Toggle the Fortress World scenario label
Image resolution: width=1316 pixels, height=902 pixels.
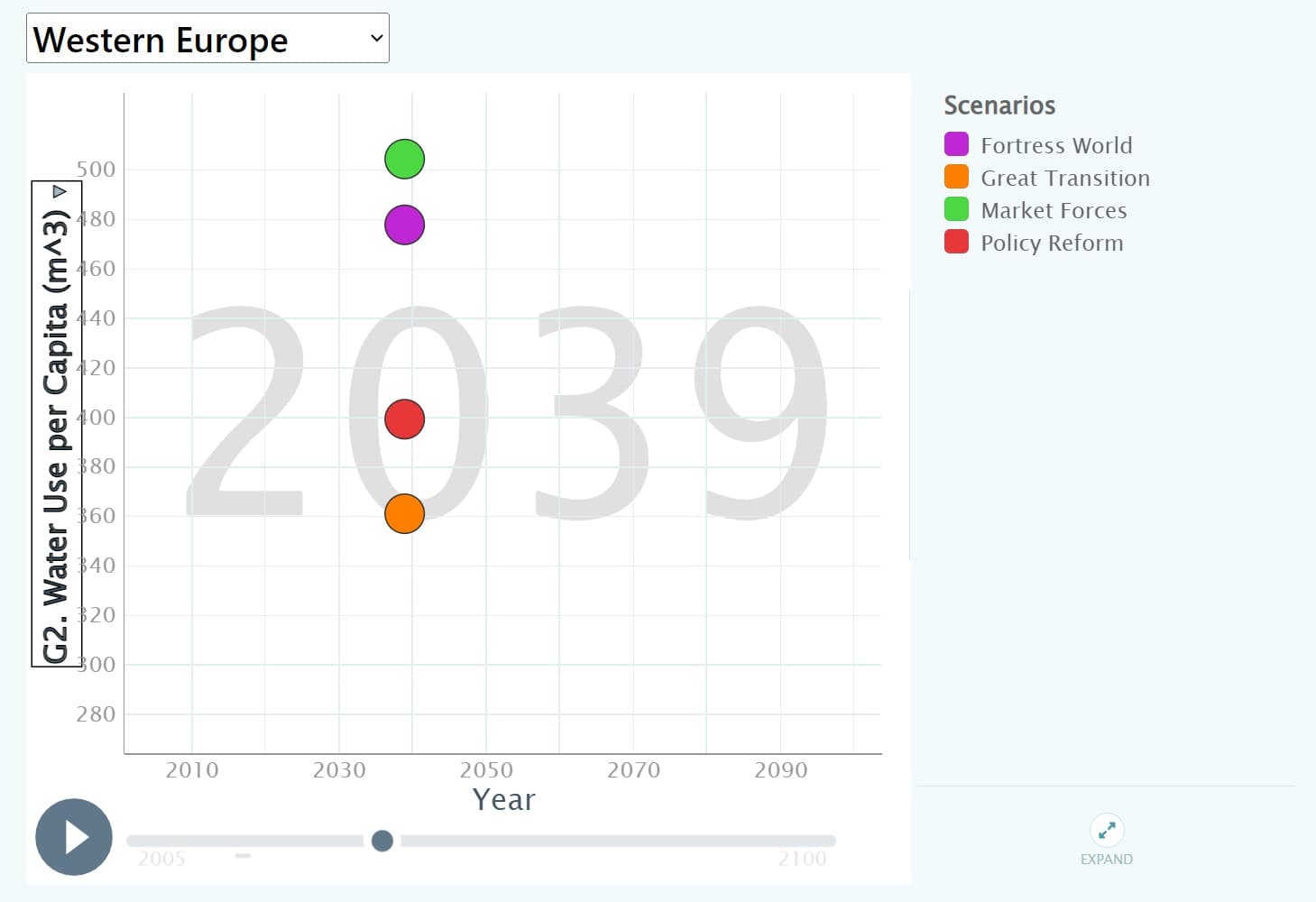[x=1056, y=145]
